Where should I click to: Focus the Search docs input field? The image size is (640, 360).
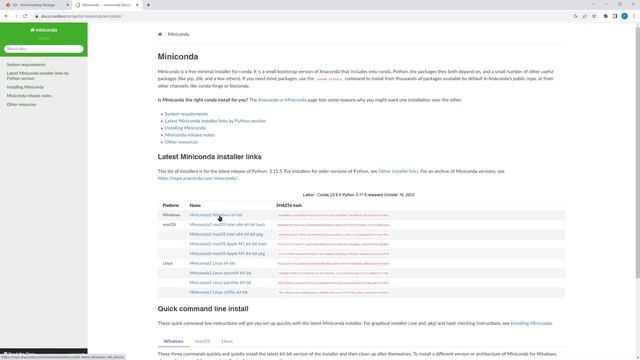click(x=44, y=49)
